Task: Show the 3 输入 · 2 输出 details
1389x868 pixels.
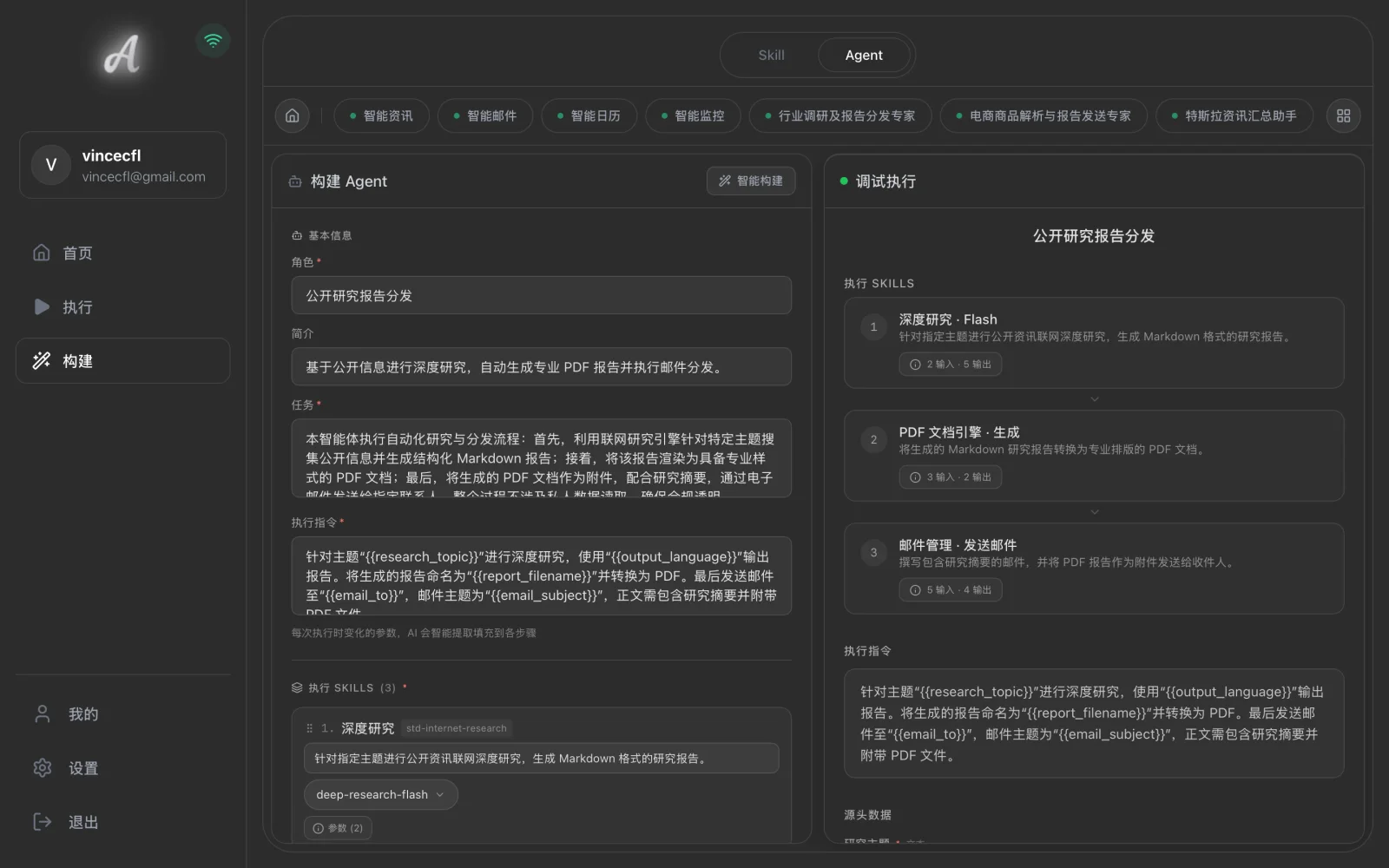Action: pyautogui.click(x=950, y=477)
